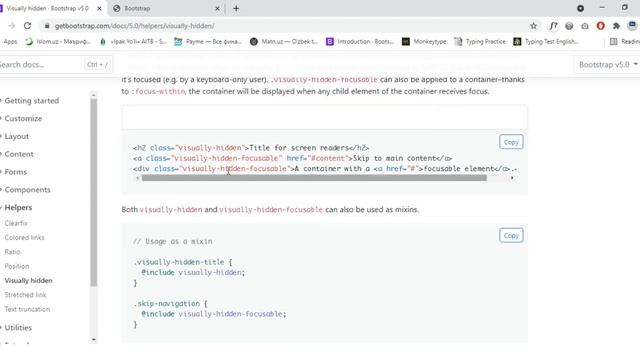Select the Visually hidden sidebar link
640x360 pixels.
[28, 280]
